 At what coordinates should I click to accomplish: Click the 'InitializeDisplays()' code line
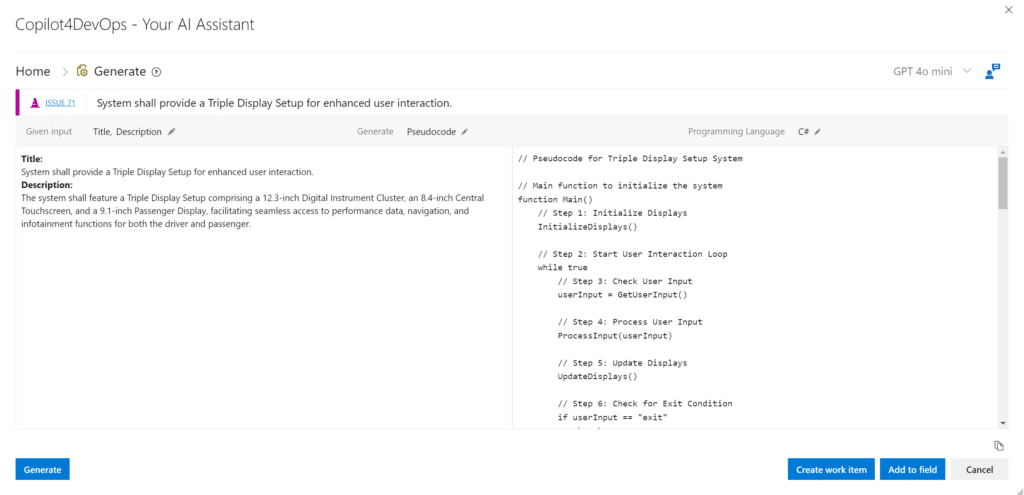[x=587, y=227]
